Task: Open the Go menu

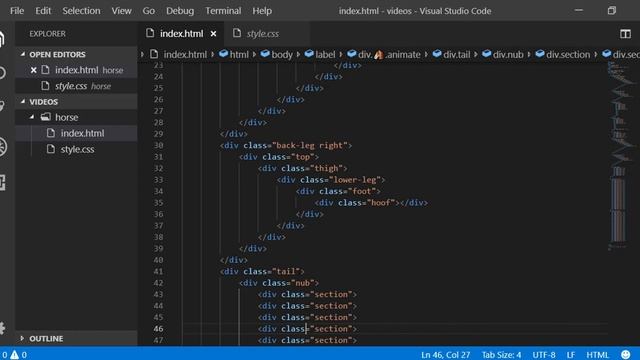Action: [x=149, y=11]
